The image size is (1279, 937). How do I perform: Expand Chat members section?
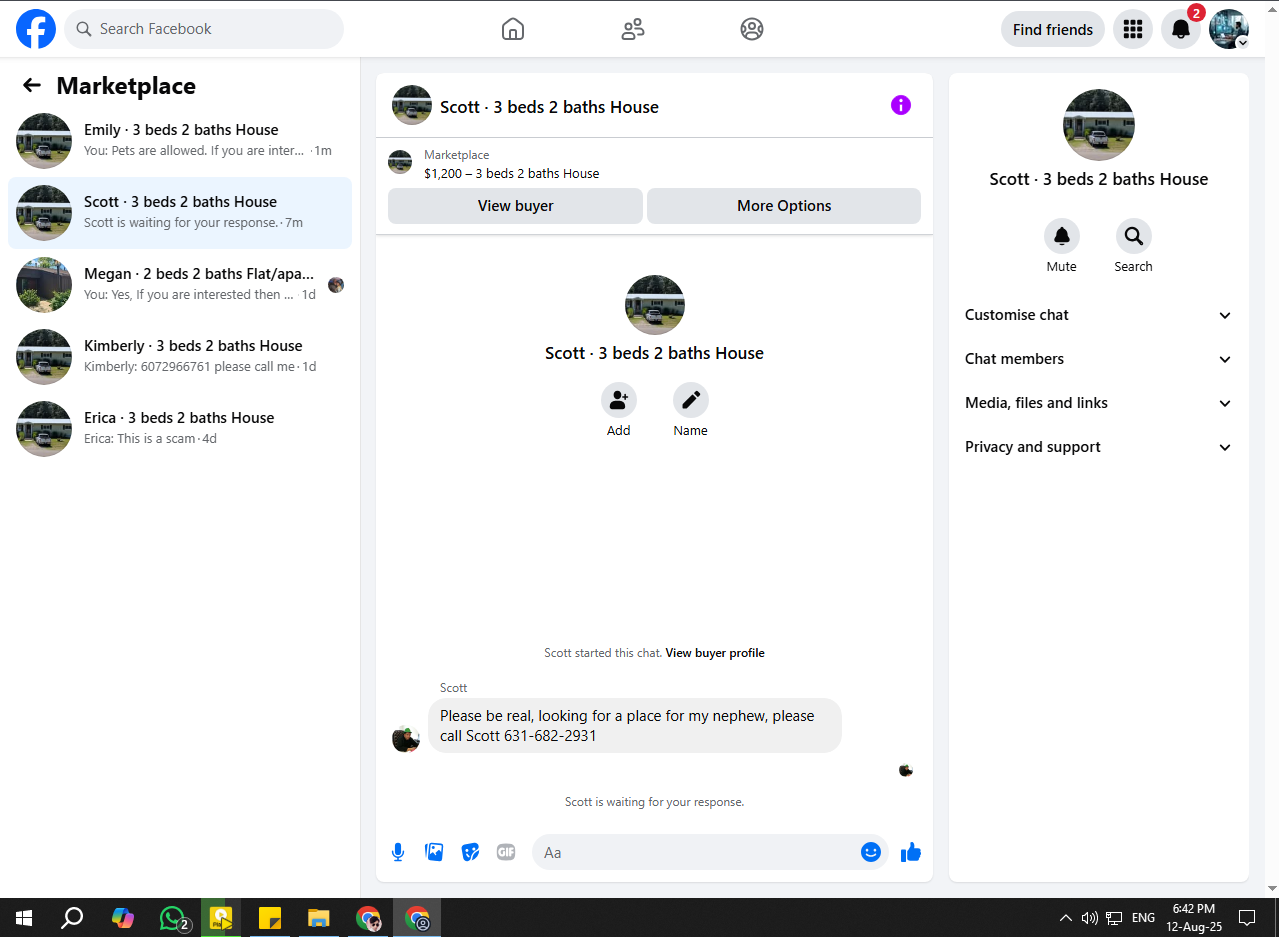pos(1098,359)
